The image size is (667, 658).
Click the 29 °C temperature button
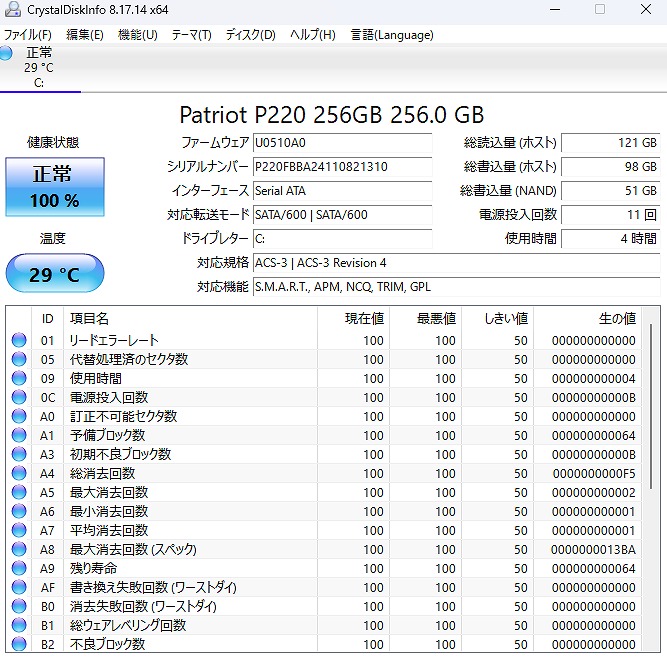(x=55, y=273)
